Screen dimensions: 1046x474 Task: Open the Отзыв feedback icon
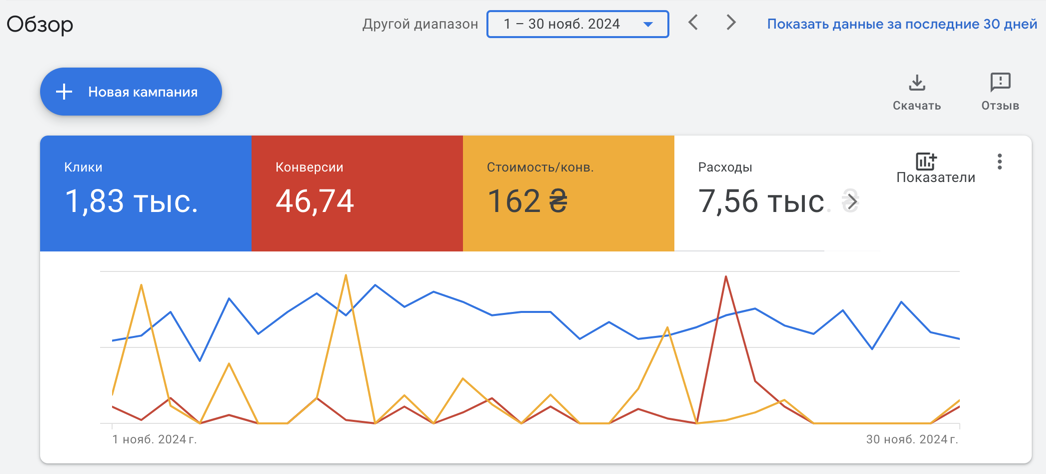point(1000,83)
